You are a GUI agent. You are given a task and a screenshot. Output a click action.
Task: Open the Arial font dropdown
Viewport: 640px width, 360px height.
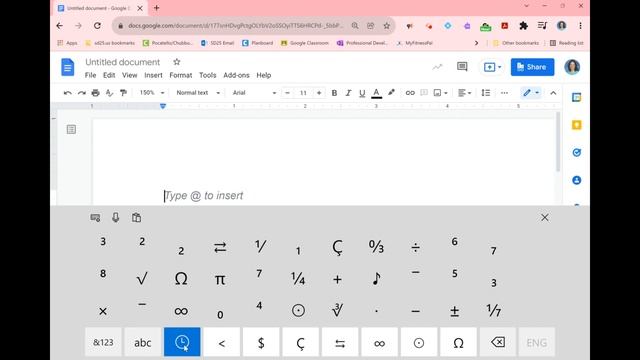(254, 93)
